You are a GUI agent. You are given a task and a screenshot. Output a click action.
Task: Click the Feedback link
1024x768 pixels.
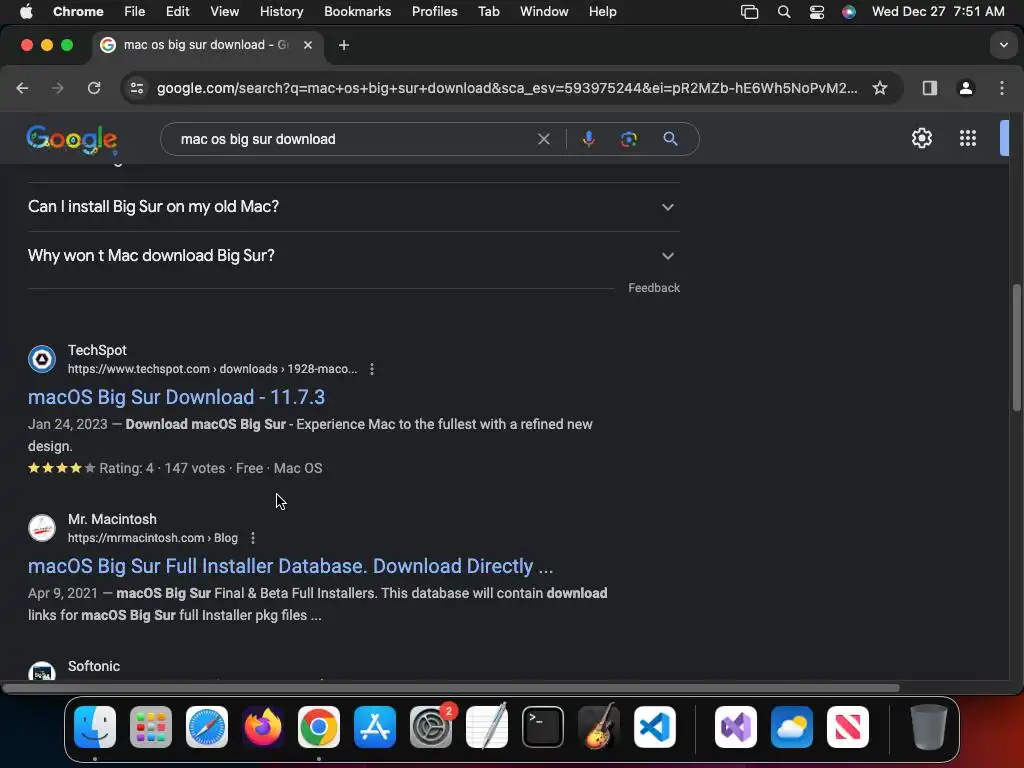point(654,288)
